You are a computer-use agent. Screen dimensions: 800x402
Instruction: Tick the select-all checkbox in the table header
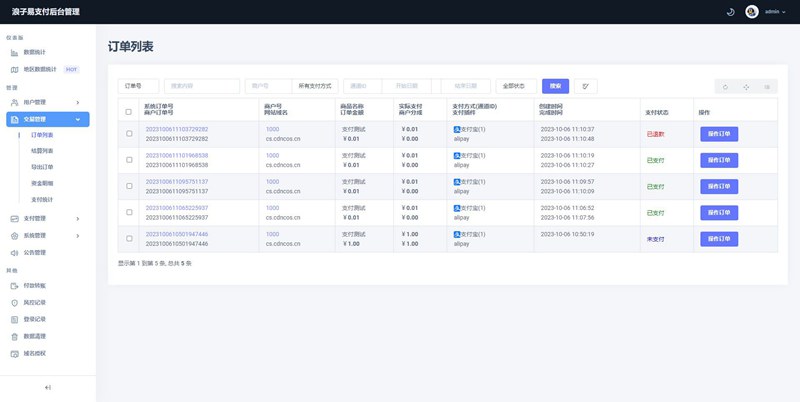(x=128, y=111)
